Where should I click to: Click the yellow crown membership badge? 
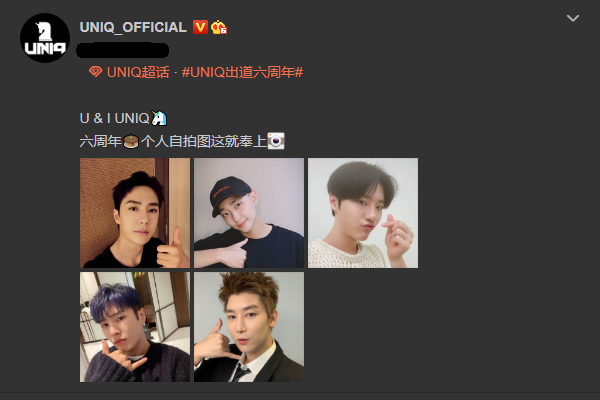tap(219, 27)
